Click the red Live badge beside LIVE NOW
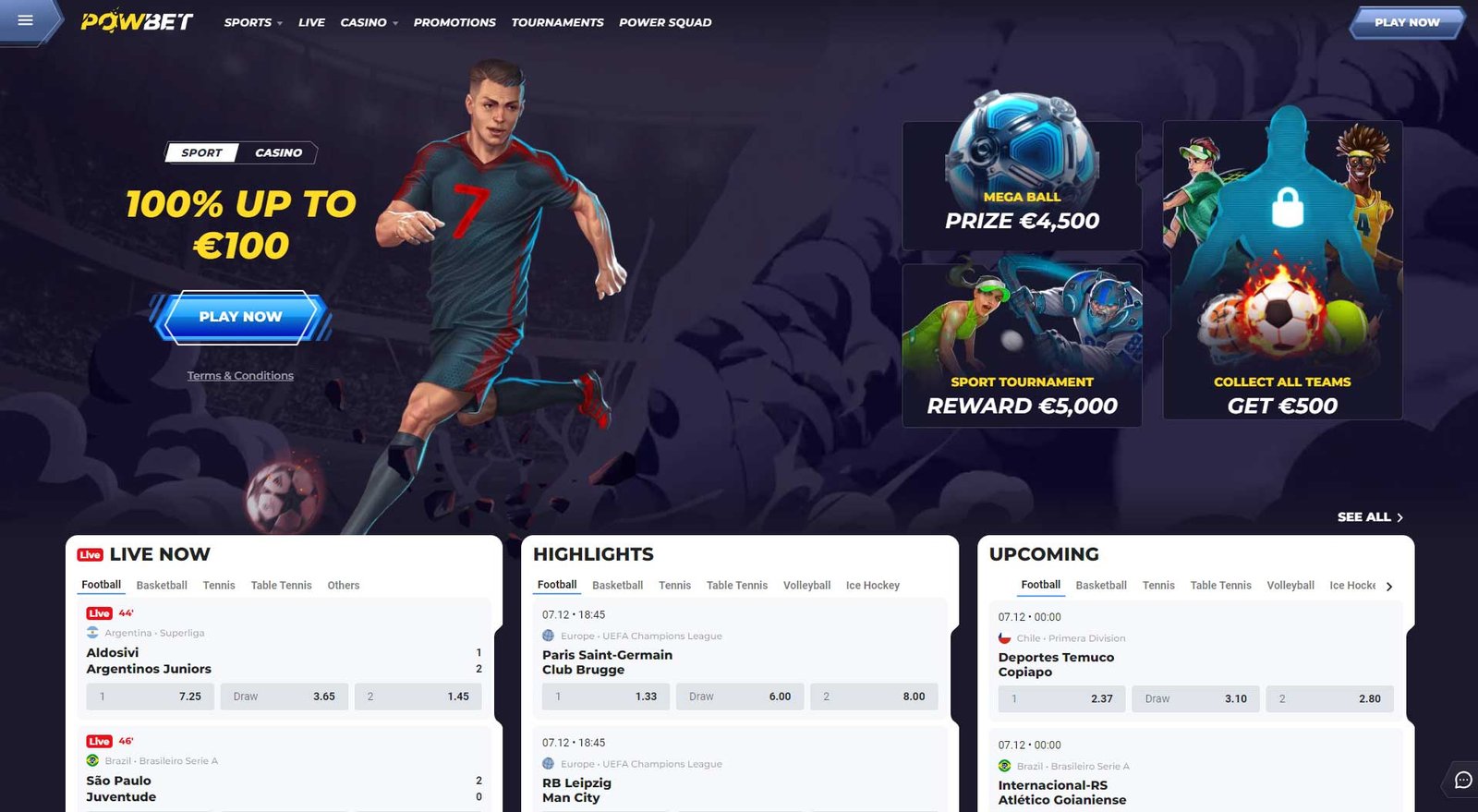1478x812 pixels. pyautogui.click(x=90, y=554)
